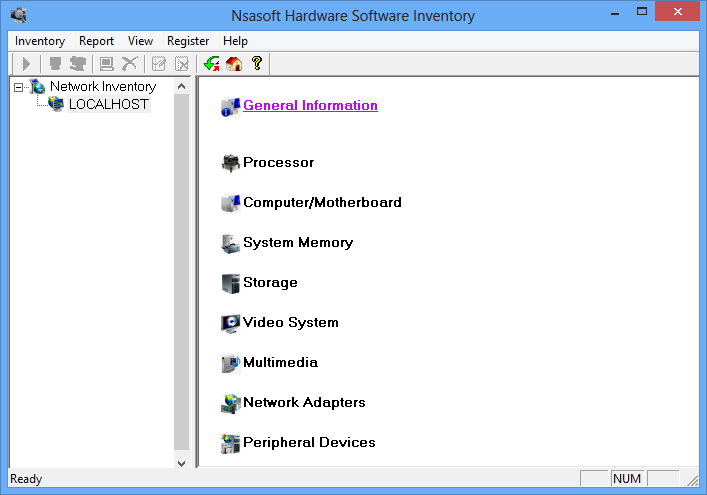Open the Network Adapters section
Viewport: 707px width, 495px height.
pyautogui.click(x=304, y=403)
